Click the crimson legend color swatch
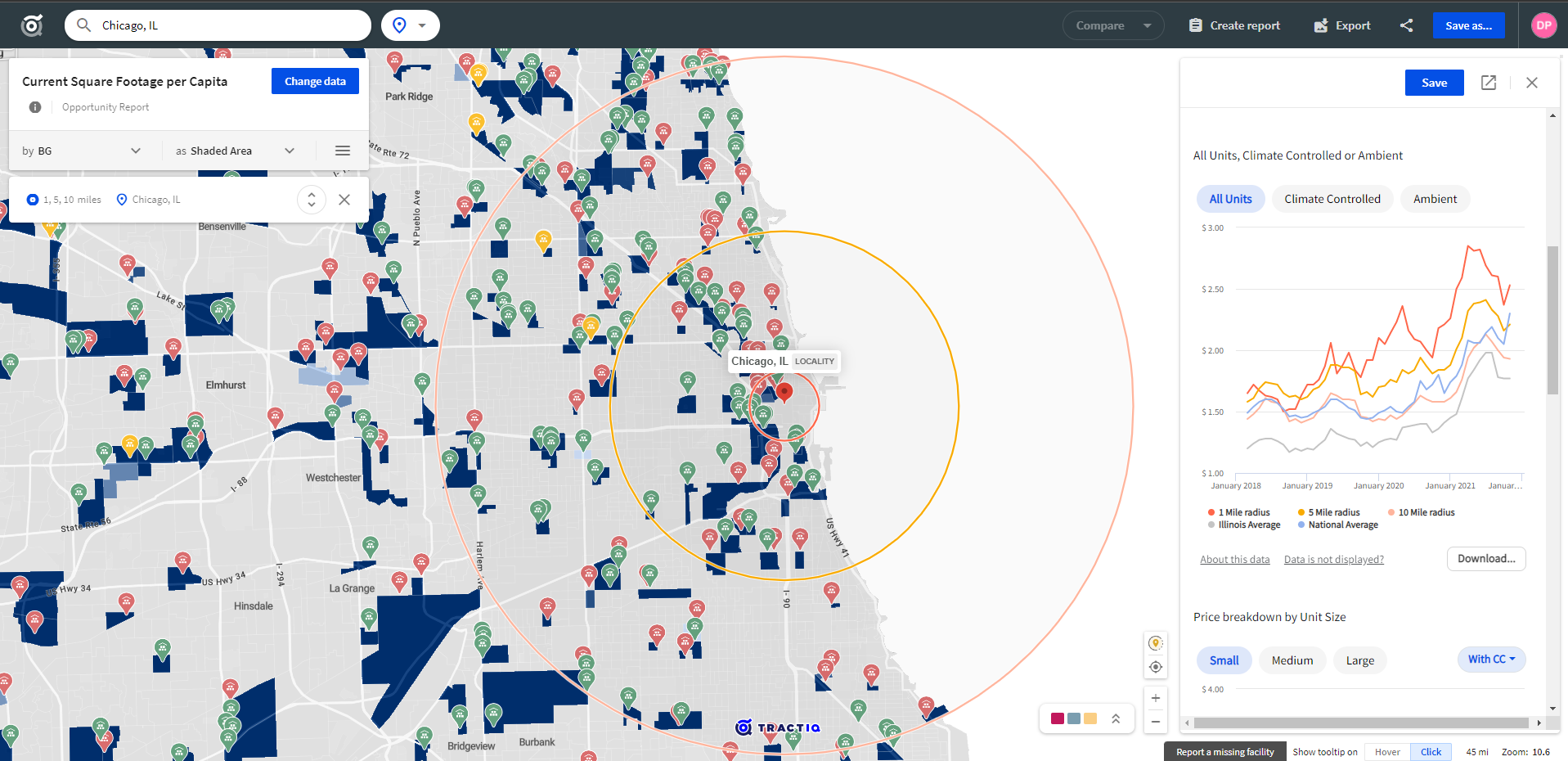 [x=1057, y=718]
